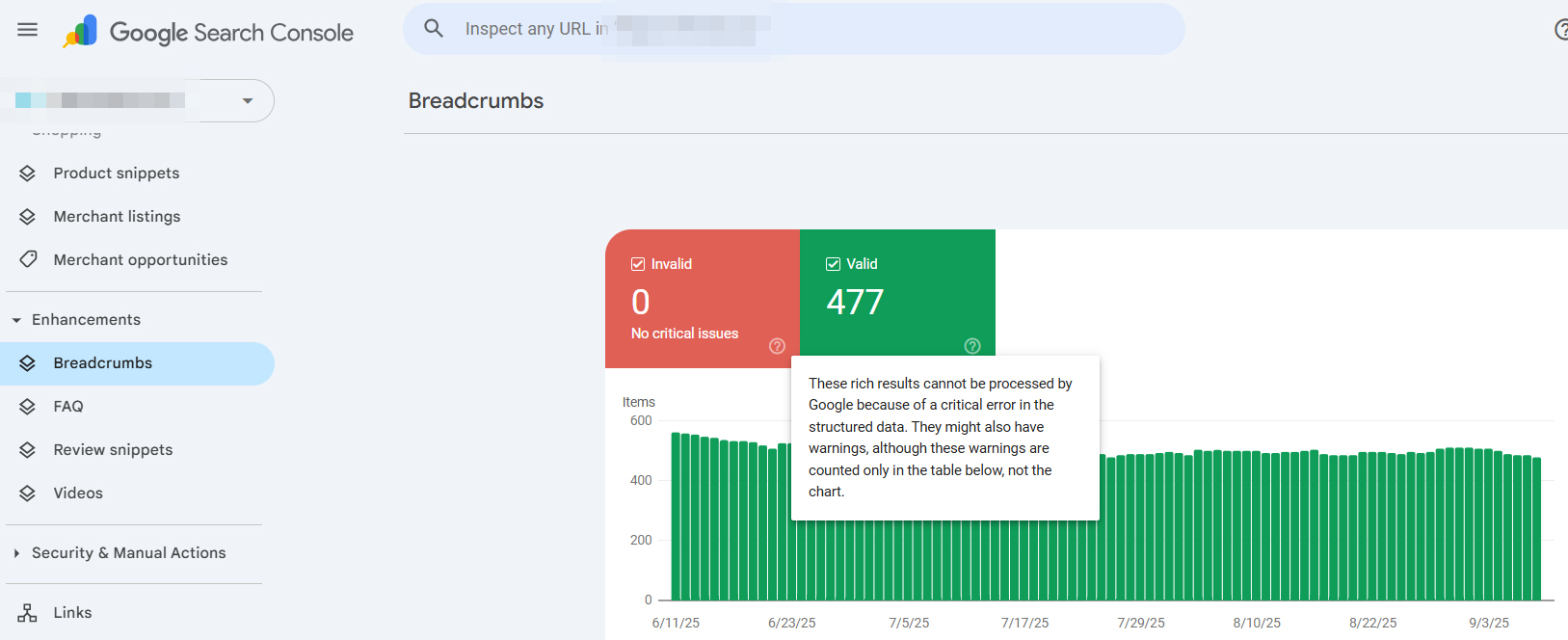
Task: Click the Links sitemap icon
Action: (28, 613)
